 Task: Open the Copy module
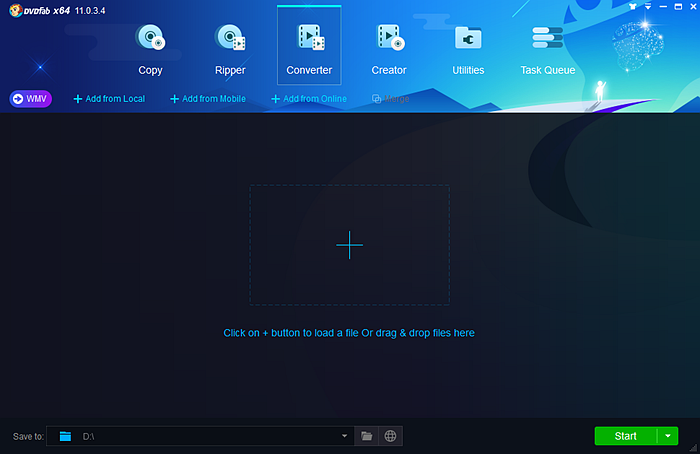(150, 48)
